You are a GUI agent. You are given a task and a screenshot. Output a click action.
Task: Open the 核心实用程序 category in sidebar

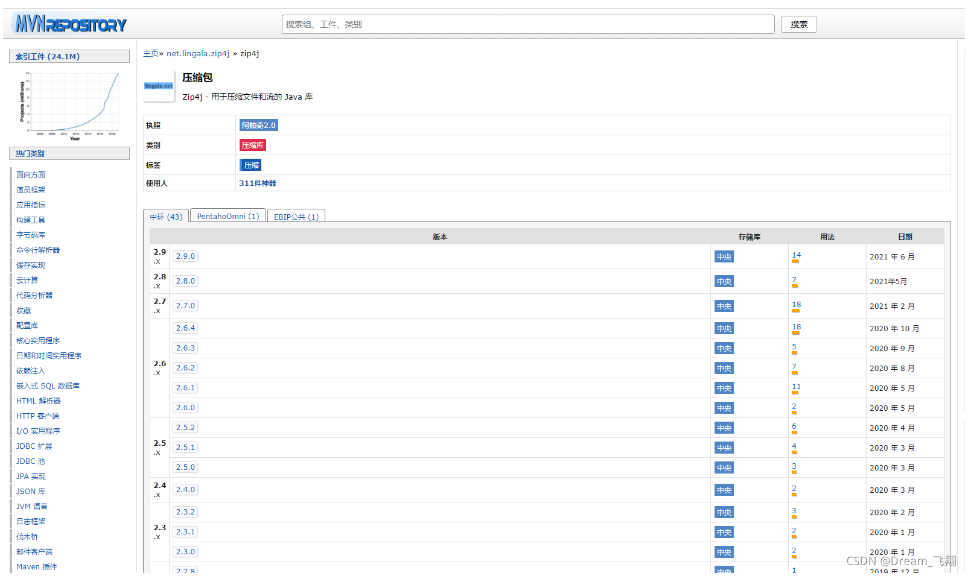(38, 341)
